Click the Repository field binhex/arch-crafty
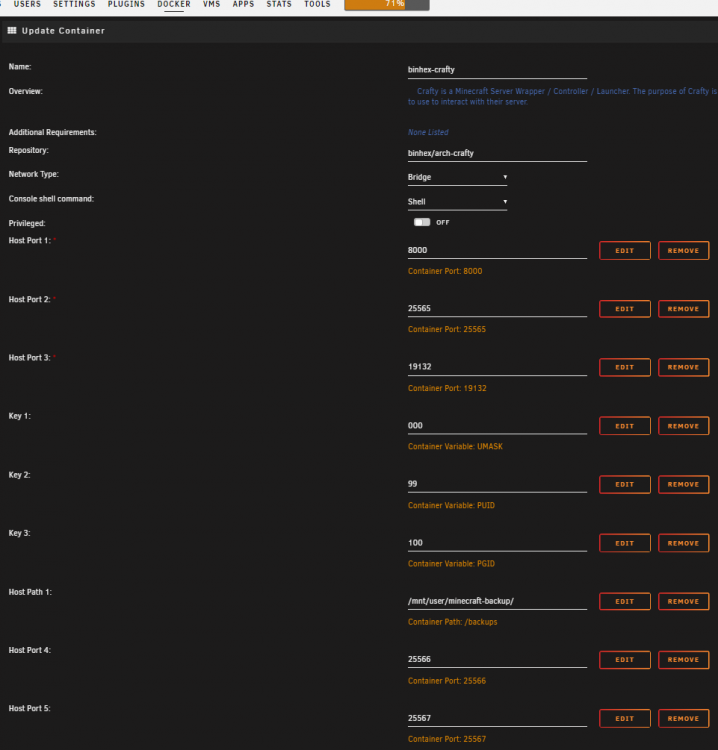The image size is (718, 750). coord(497,154)
